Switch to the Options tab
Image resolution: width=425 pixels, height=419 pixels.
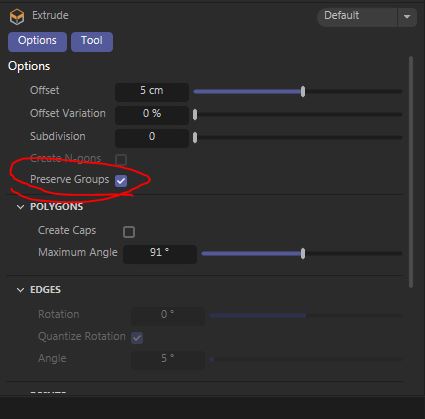pos(37,41)
